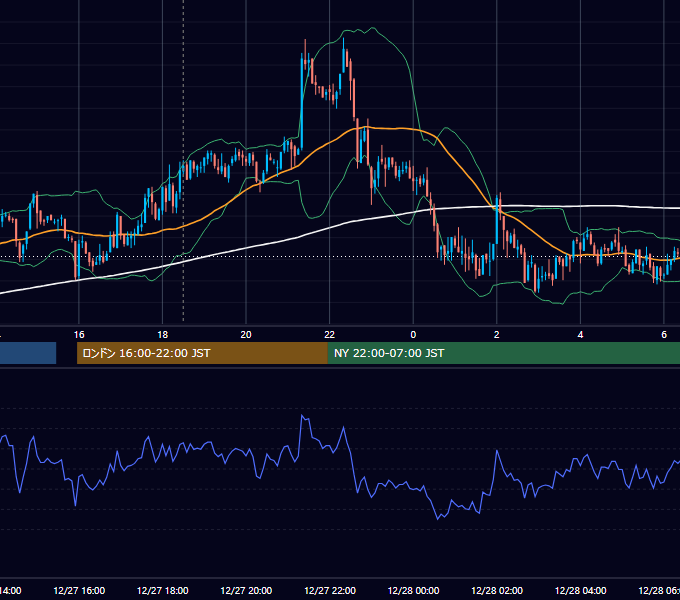The height and width of the screenshot is (600, 680).
Task: Click the 12/27 20:00 time label
Action: (246, 590)
